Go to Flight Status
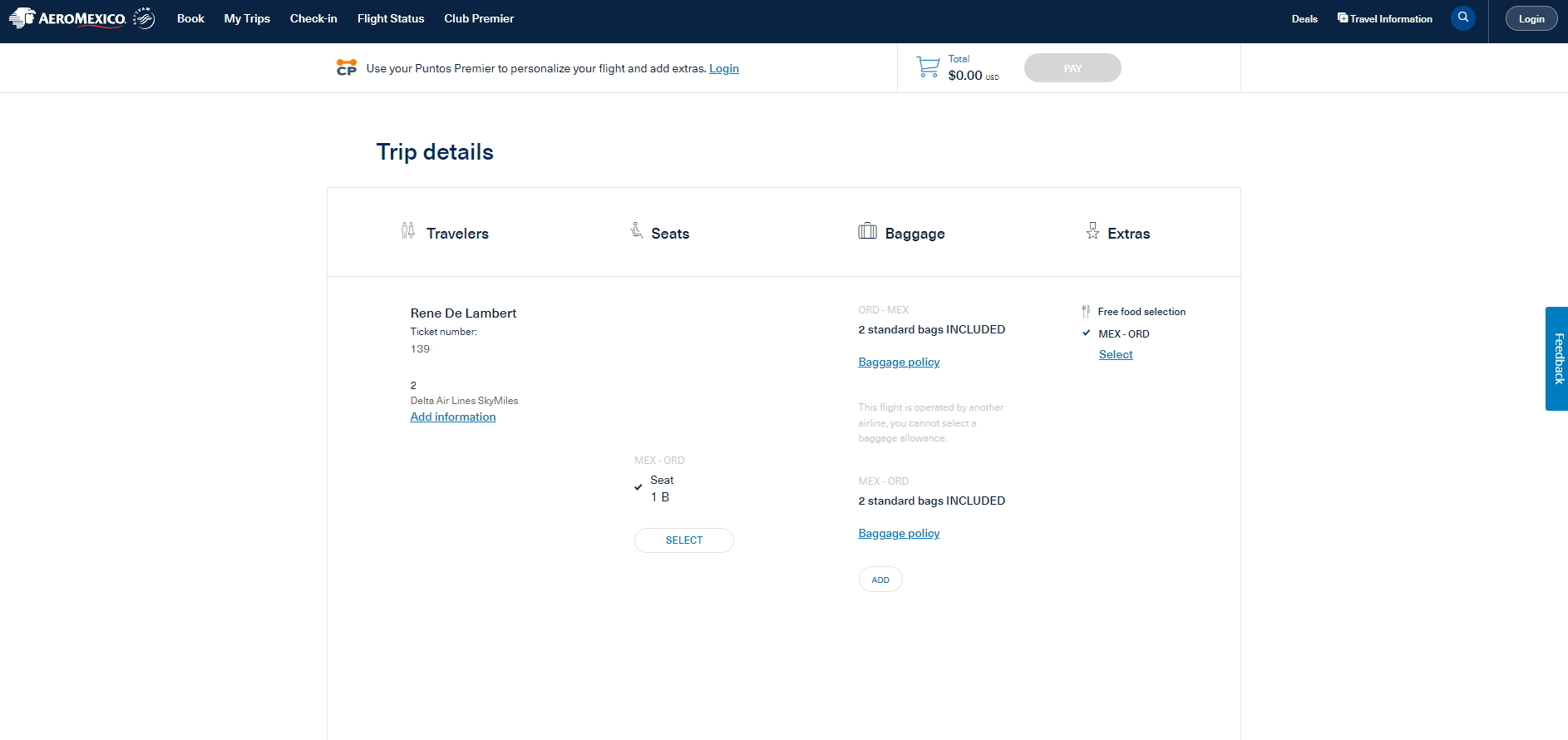 tap(390, 18)
